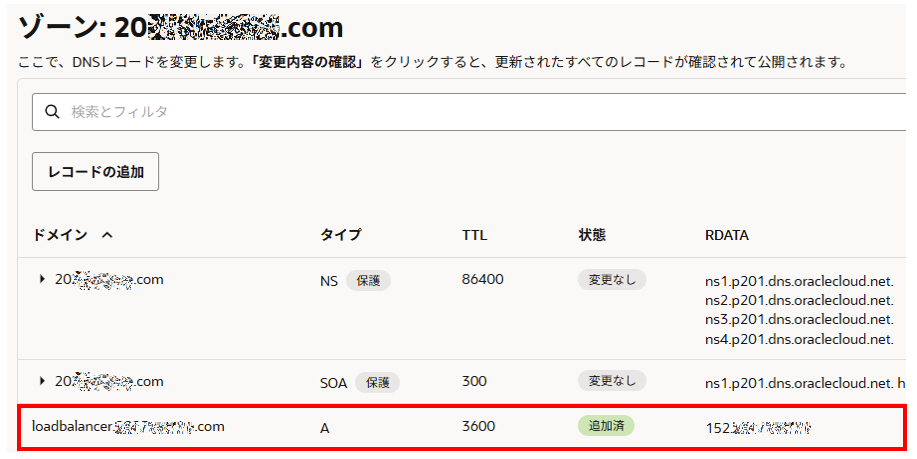The height and width of the screenshot is (459, 917).
Task: Toggle the sort arrow beside ドメイン header
Action: pos(107,235)
